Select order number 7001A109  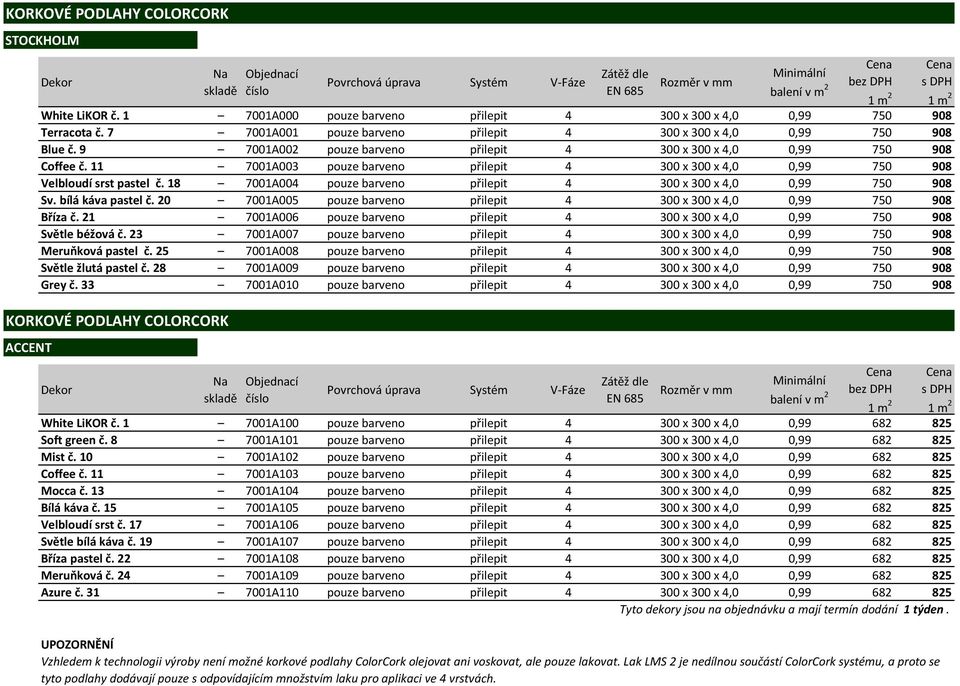tap(272, 576)
